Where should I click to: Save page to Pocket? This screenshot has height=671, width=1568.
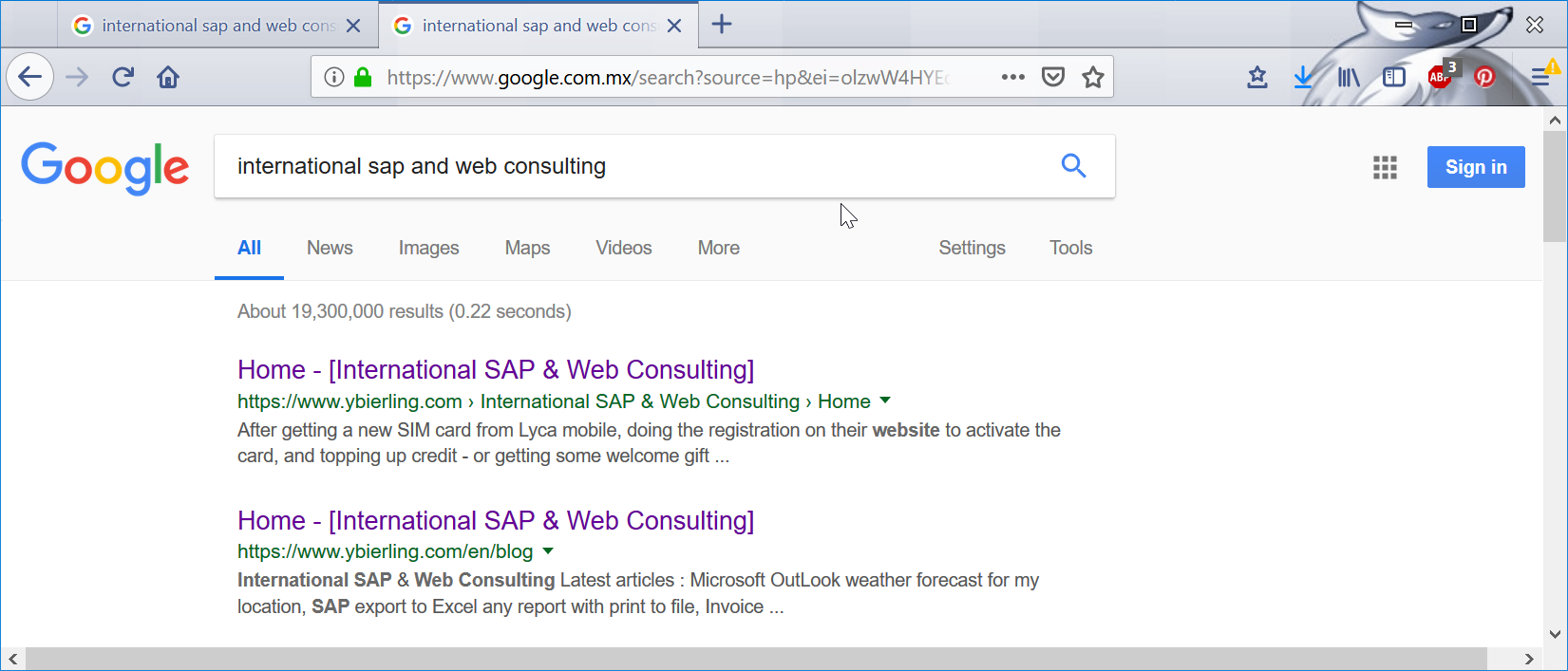click(1053, 77)
